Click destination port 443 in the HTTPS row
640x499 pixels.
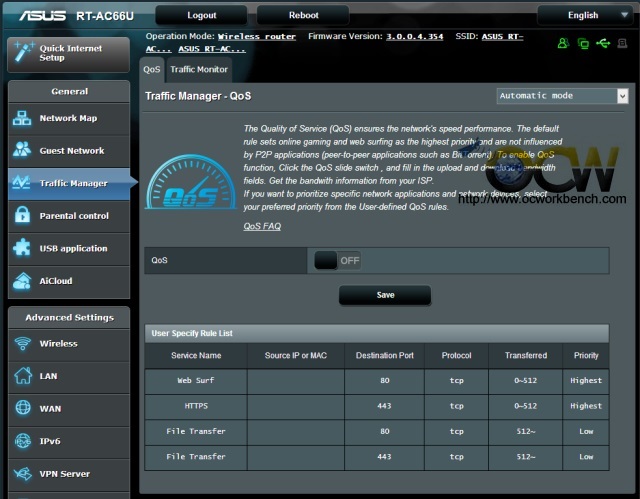point(384,406)
